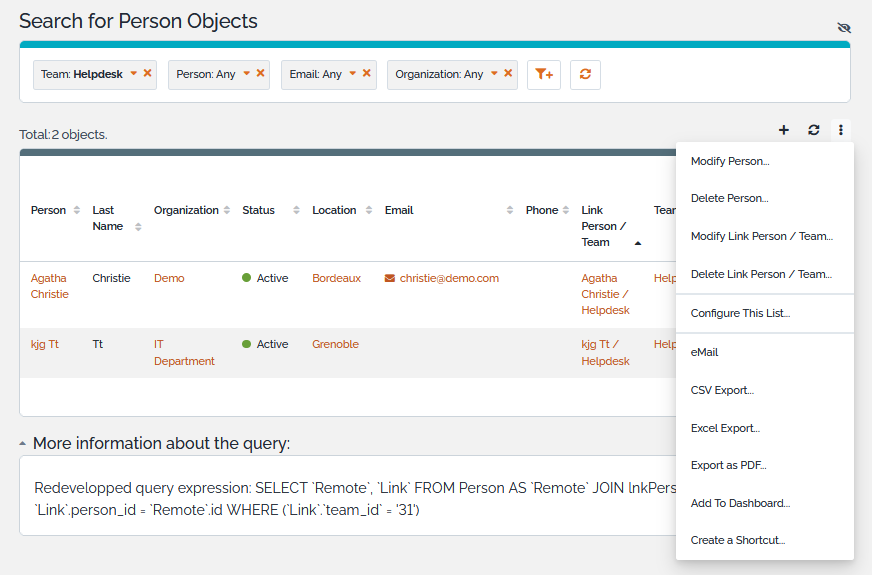Sort by the Status column
The image size is (872, 575).
[296, 210]
